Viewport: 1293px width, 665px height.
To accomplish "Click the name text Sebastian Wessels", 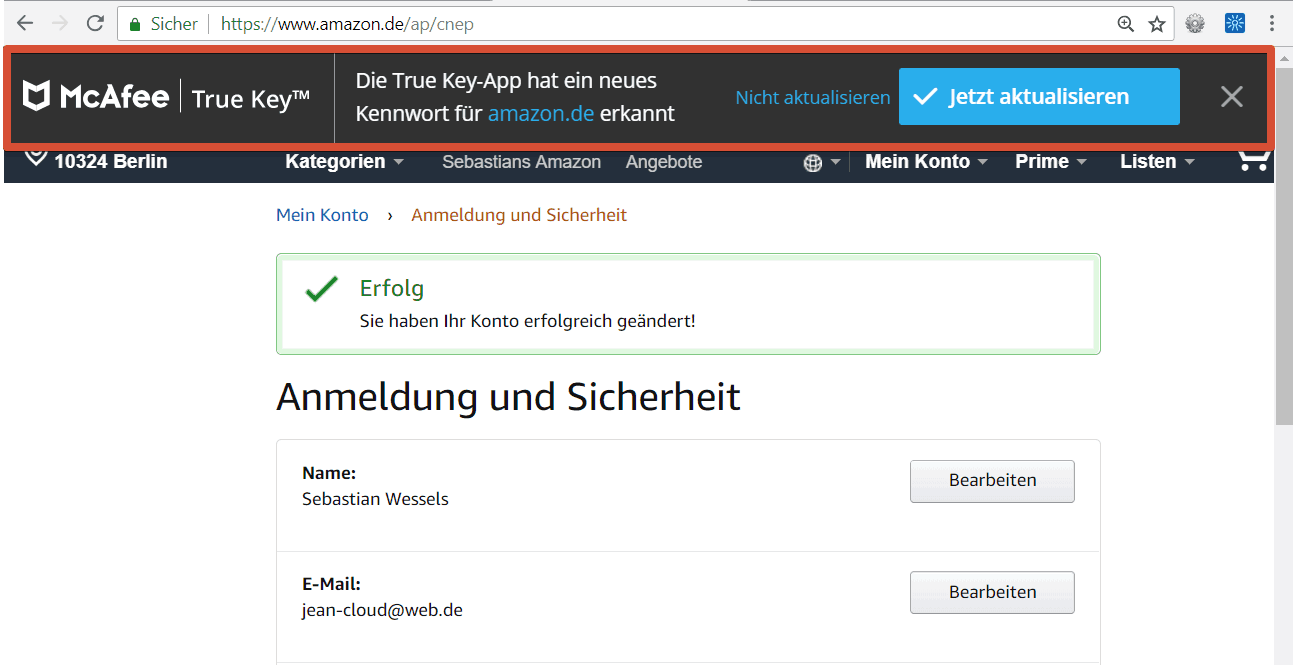I will [375, 499].
